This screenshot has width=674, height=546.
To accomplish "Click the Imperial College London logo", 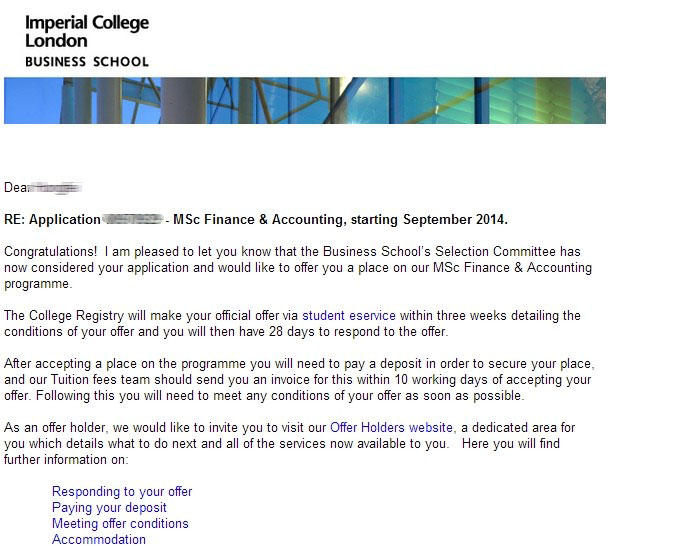I will pos(86,31).
